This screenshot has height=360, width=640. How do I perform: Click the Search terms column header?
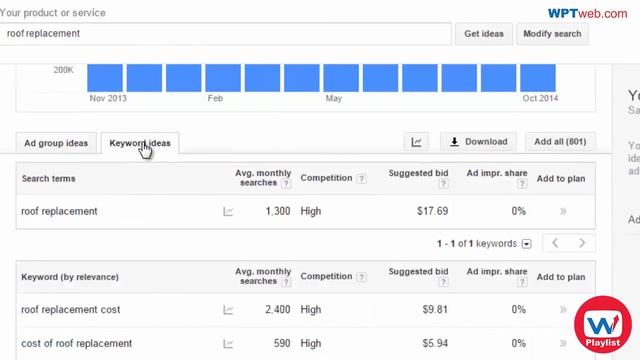tap(49, 179)
